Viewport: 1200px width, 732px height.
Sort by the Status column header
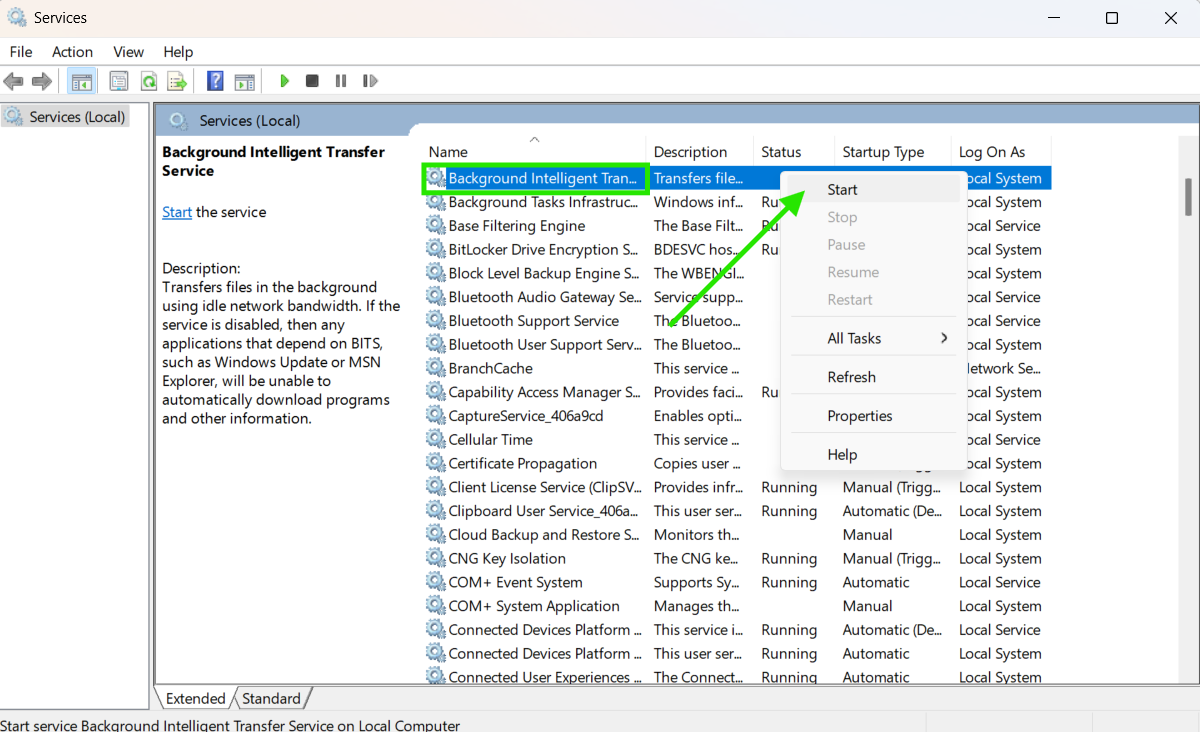(x=794, y=152)
